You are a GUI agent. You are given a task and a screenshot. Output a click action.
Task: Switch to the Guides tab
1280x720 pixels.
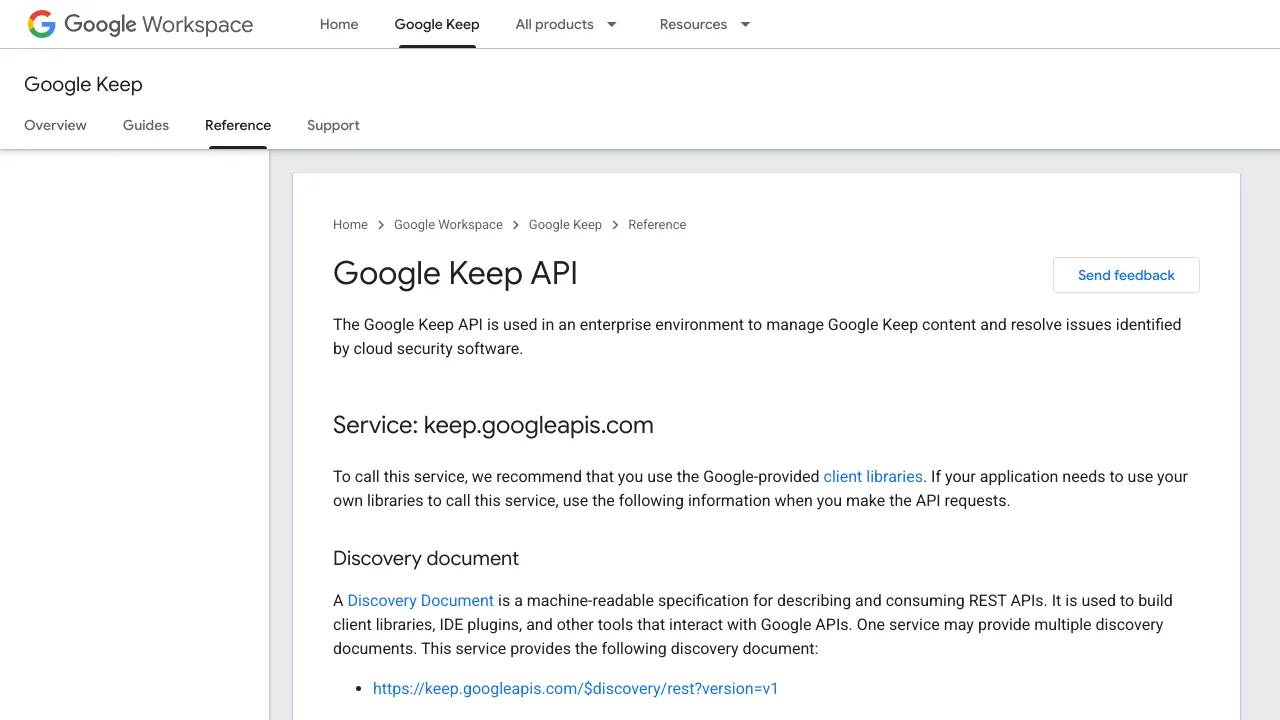(x=146, y=125)
